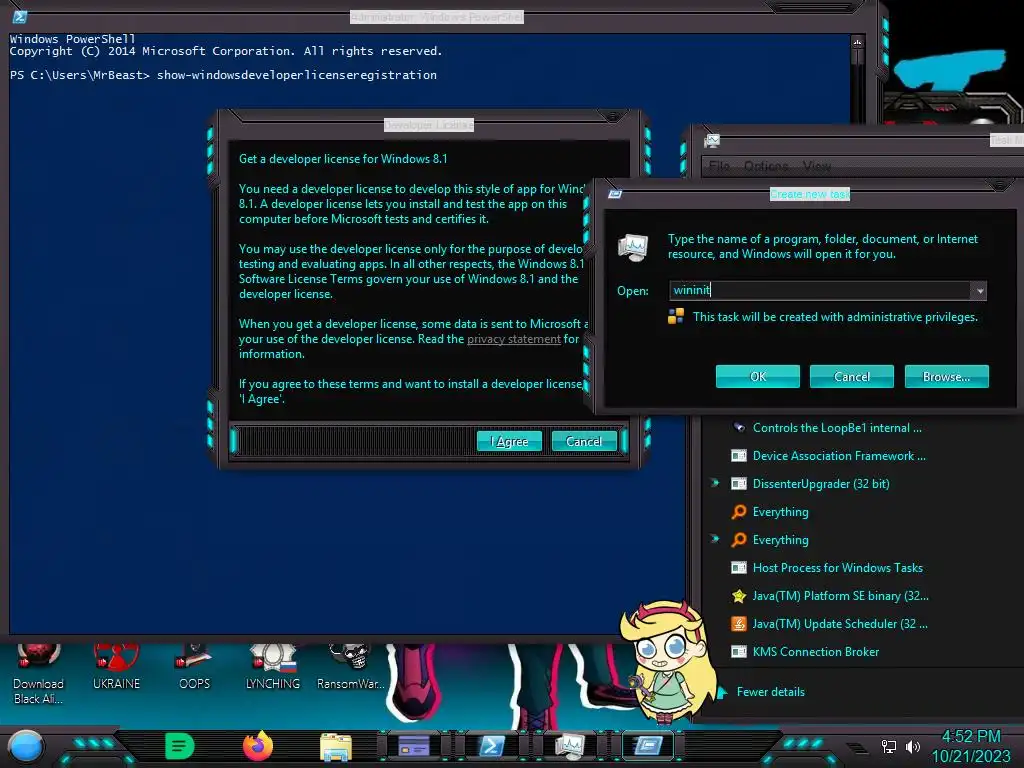Select KMS Connection Broker process
1024x768 pixels.
816,652
